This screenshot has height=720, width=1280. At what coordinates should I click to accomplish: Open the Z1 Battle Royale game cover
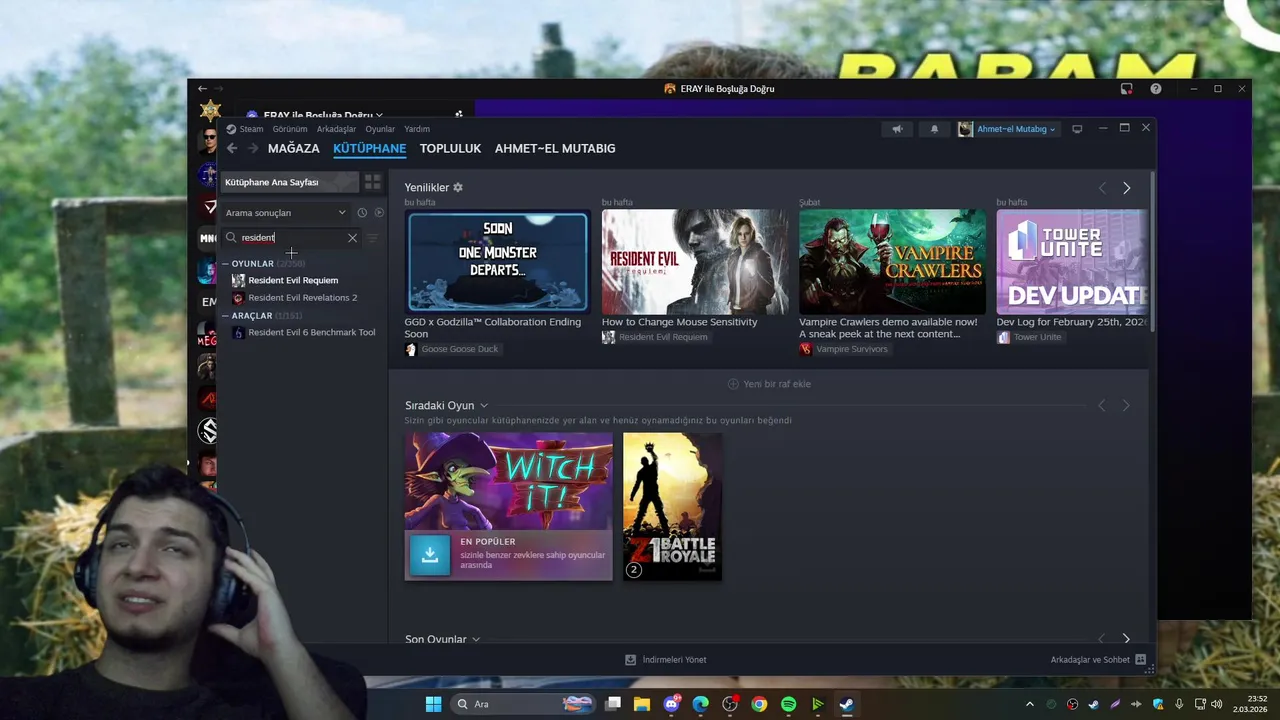pos(672,506)
